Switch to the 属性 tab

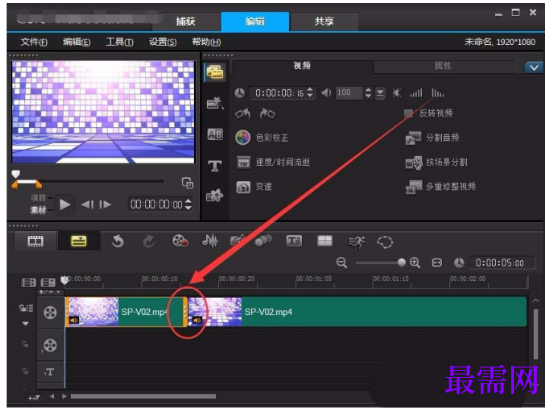click(443, 66)
